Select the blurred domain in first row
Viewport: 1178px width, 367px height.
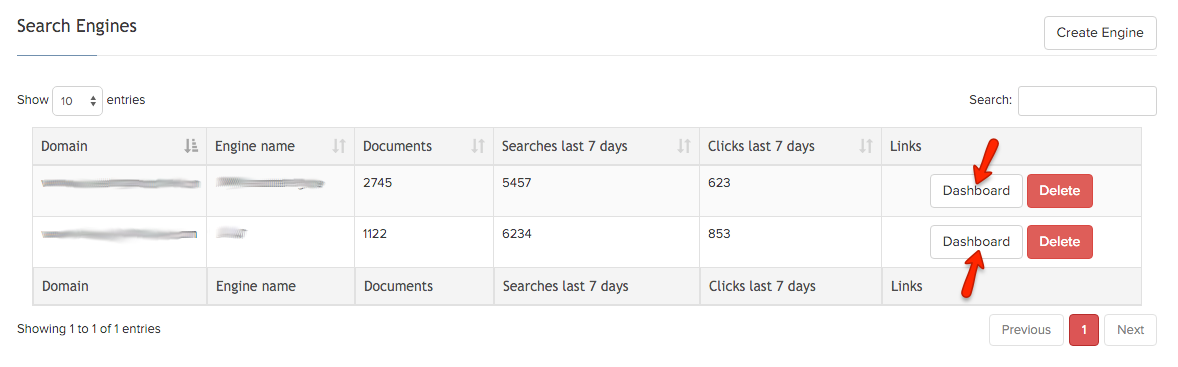click(x=119, y=183)
